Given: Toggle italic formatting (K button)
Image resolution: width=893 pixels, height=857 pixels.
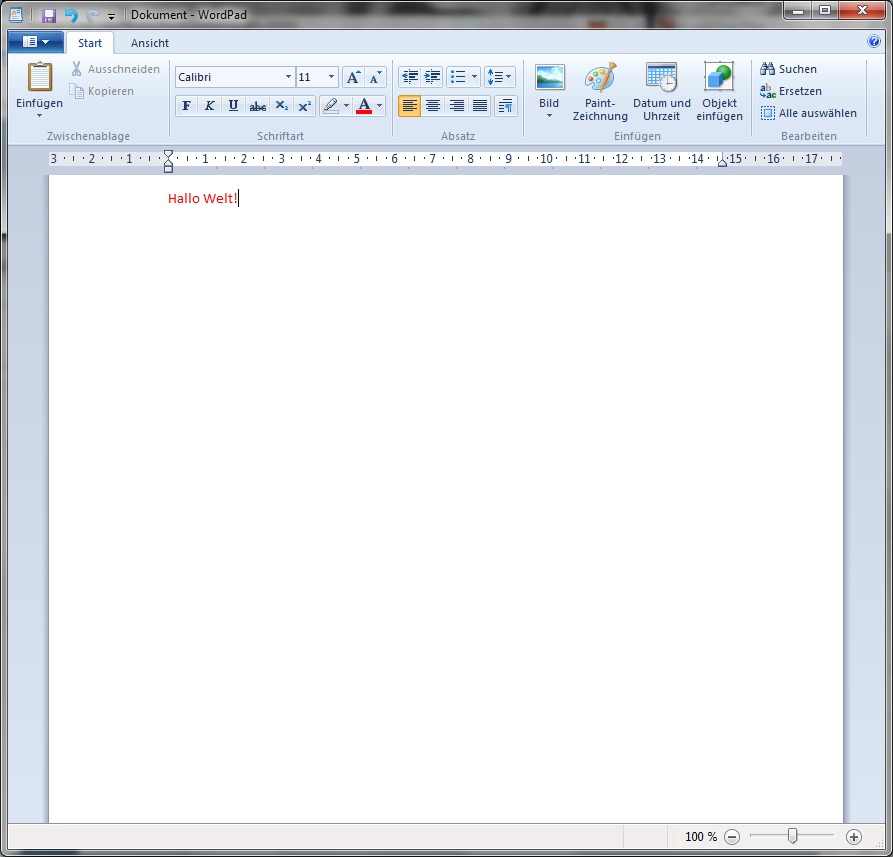Looking at the screenshot, I should (210, 106).
